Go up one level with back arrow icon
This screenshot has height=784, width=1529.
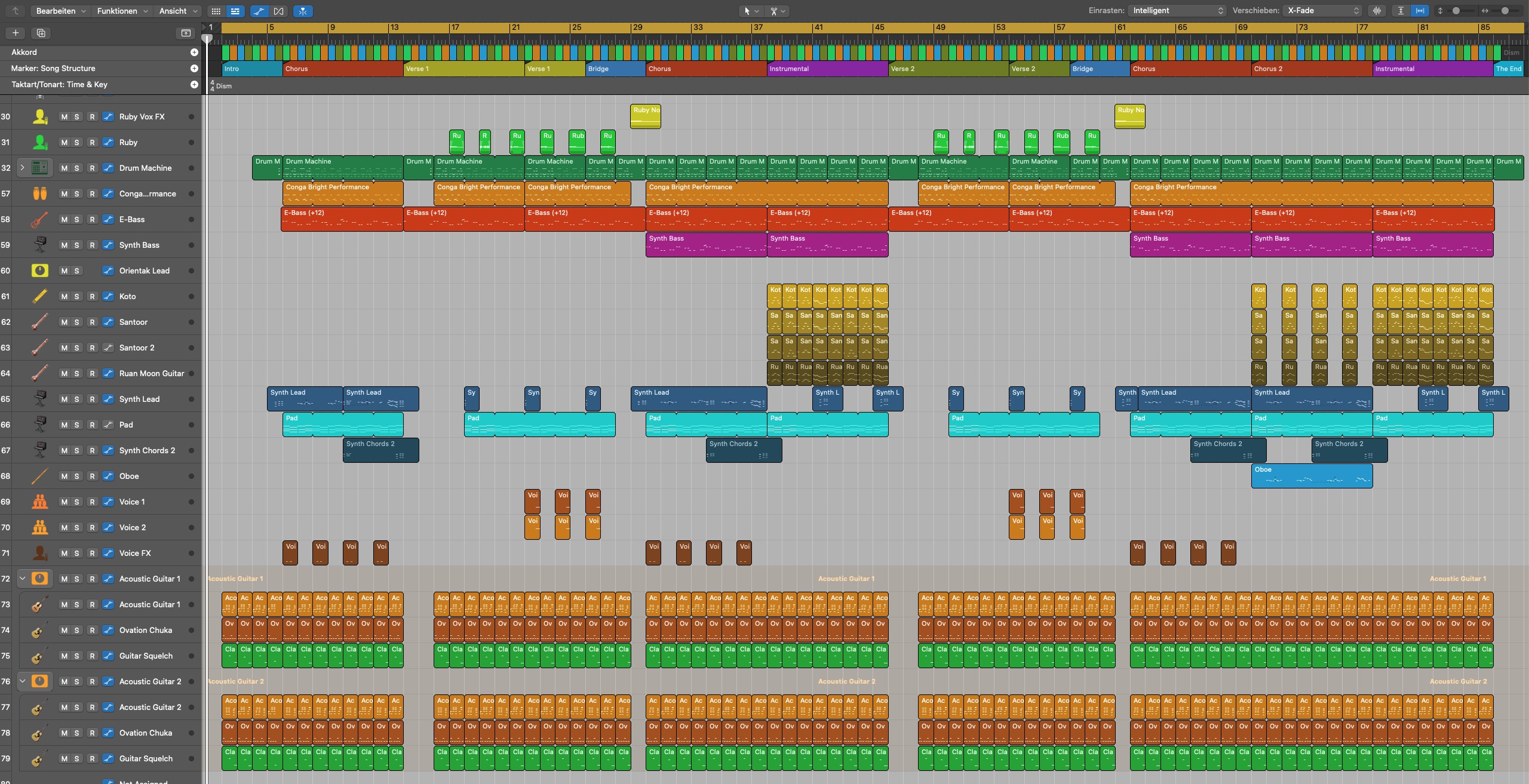coord(16,11)
